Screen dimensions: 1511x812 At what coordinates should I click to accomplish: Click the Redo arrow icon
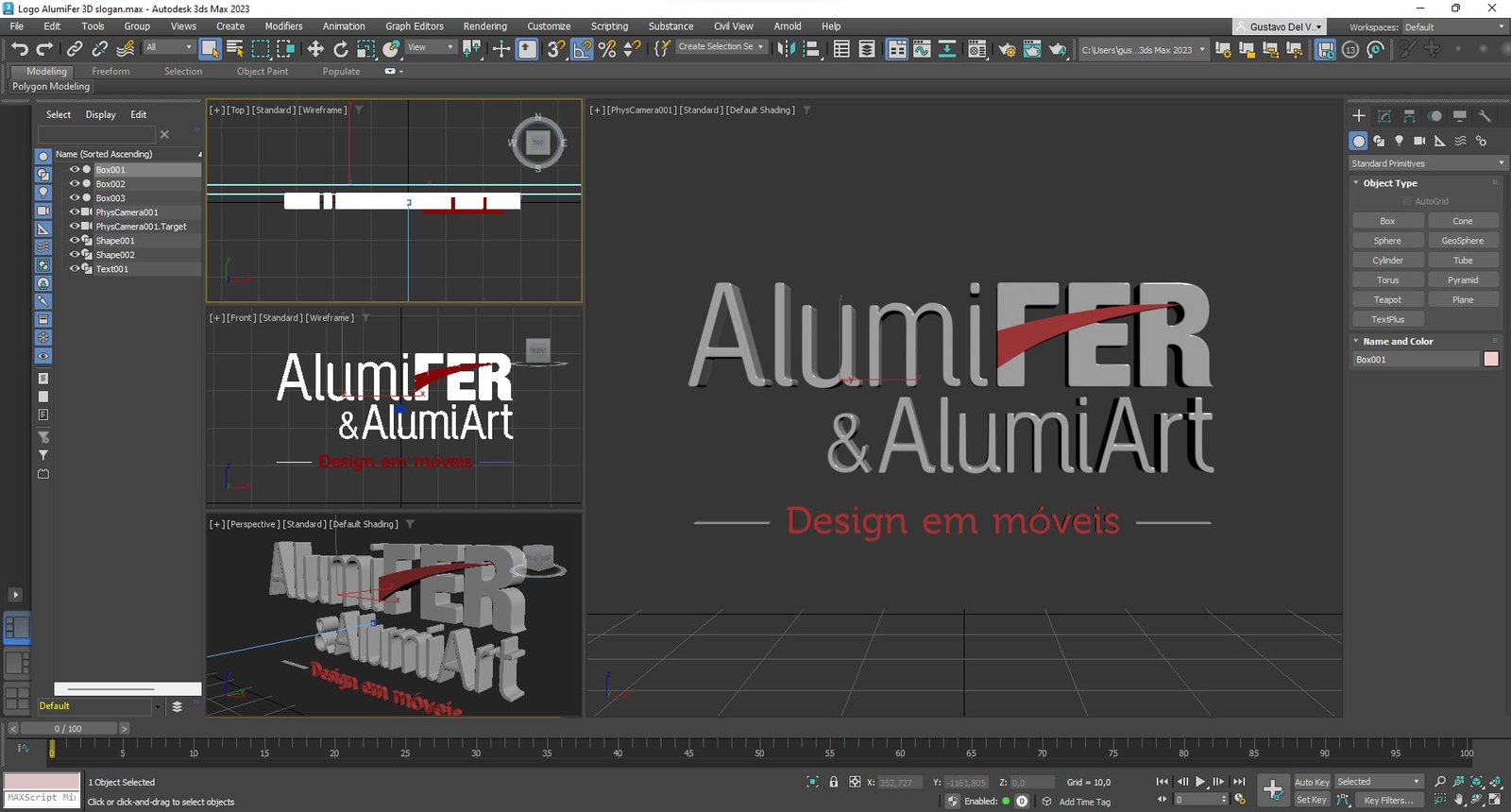click(x=44, y=48)
